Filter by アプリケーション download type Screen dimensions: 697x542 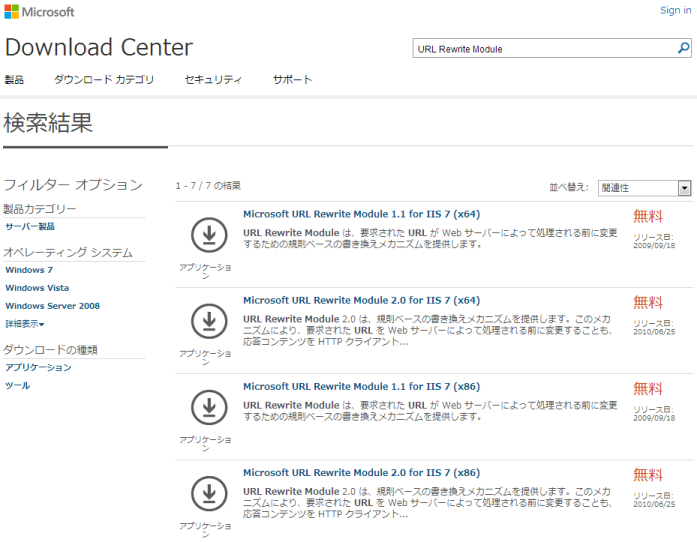point(38,367)
